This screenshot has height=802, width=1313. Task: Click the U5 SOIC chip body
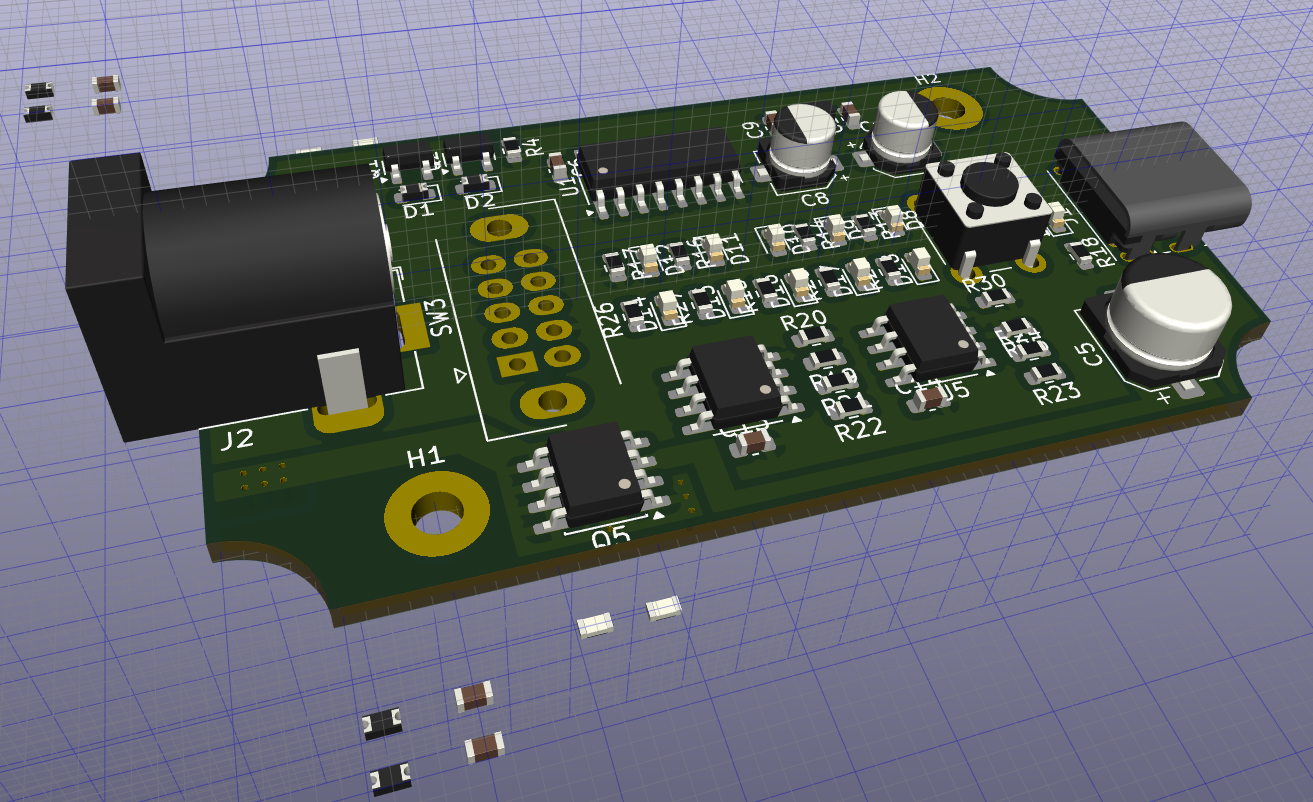[931, 331]
